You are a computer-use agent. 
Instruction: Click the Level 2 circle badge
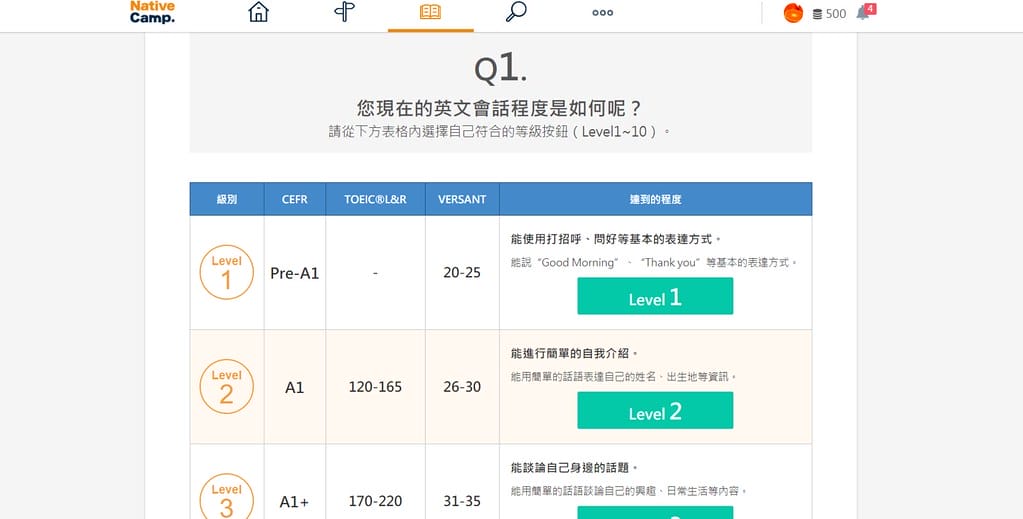(226, 386)
